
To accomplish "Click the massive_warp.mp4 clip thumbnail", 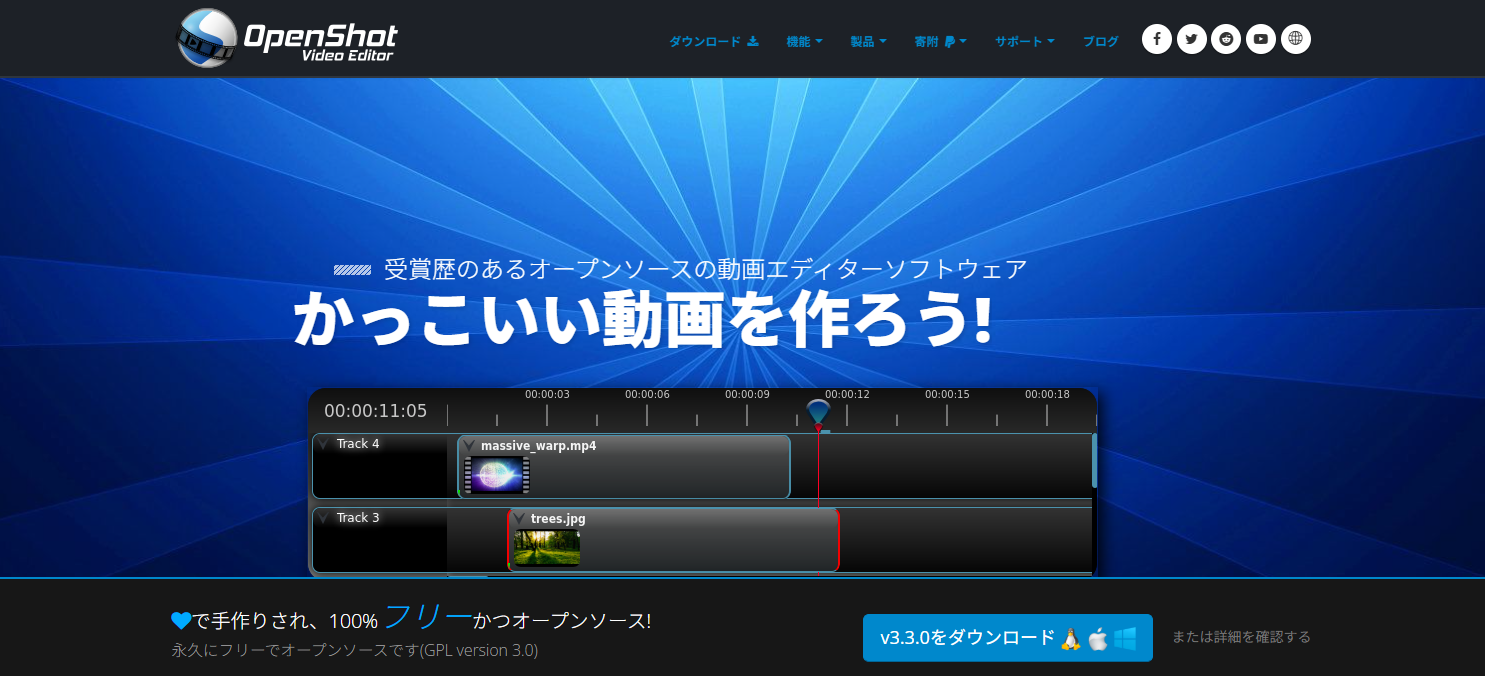I will point(497,476).
